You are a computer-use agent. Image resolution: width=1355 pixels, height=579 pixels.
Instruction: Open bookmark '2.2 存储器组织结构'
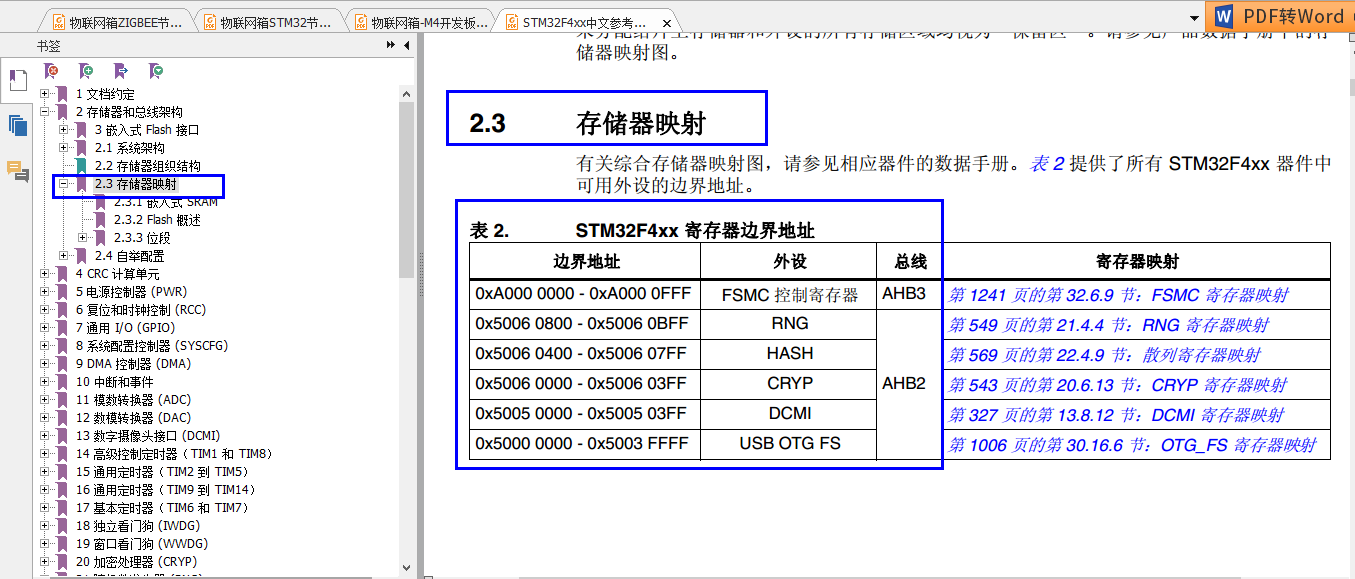coord(147,165)
